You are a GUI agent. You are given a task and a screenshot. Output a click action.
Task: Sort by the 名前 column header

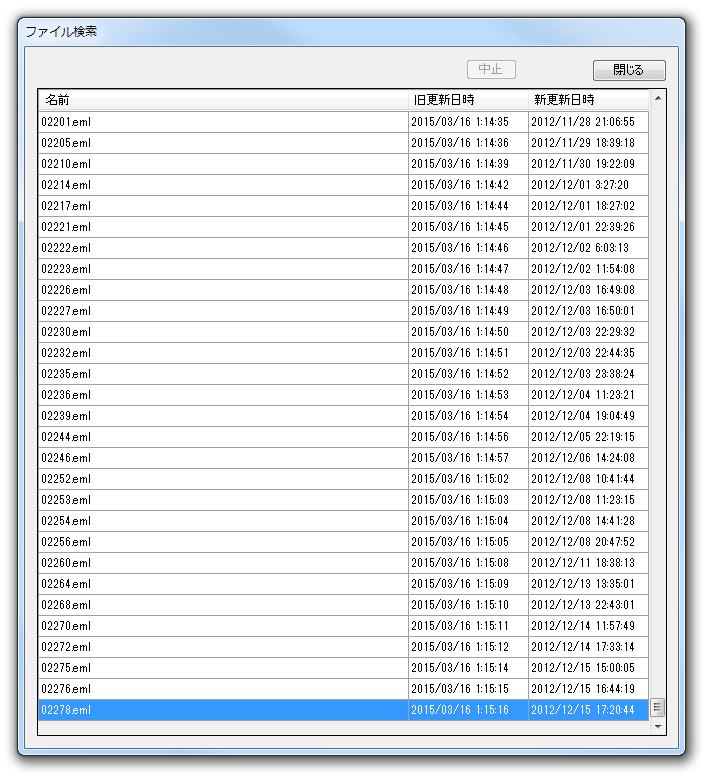click(x=223, y=100)
